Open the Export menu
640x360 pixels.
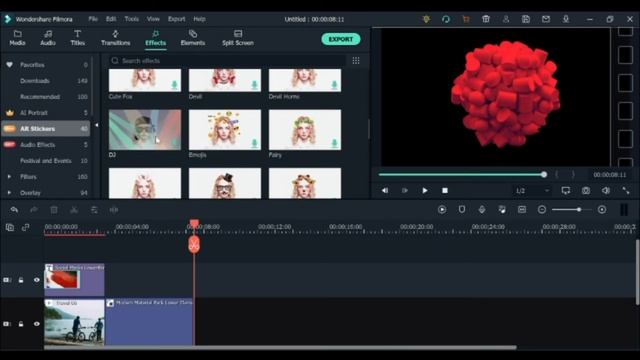(x=176, y=19)
